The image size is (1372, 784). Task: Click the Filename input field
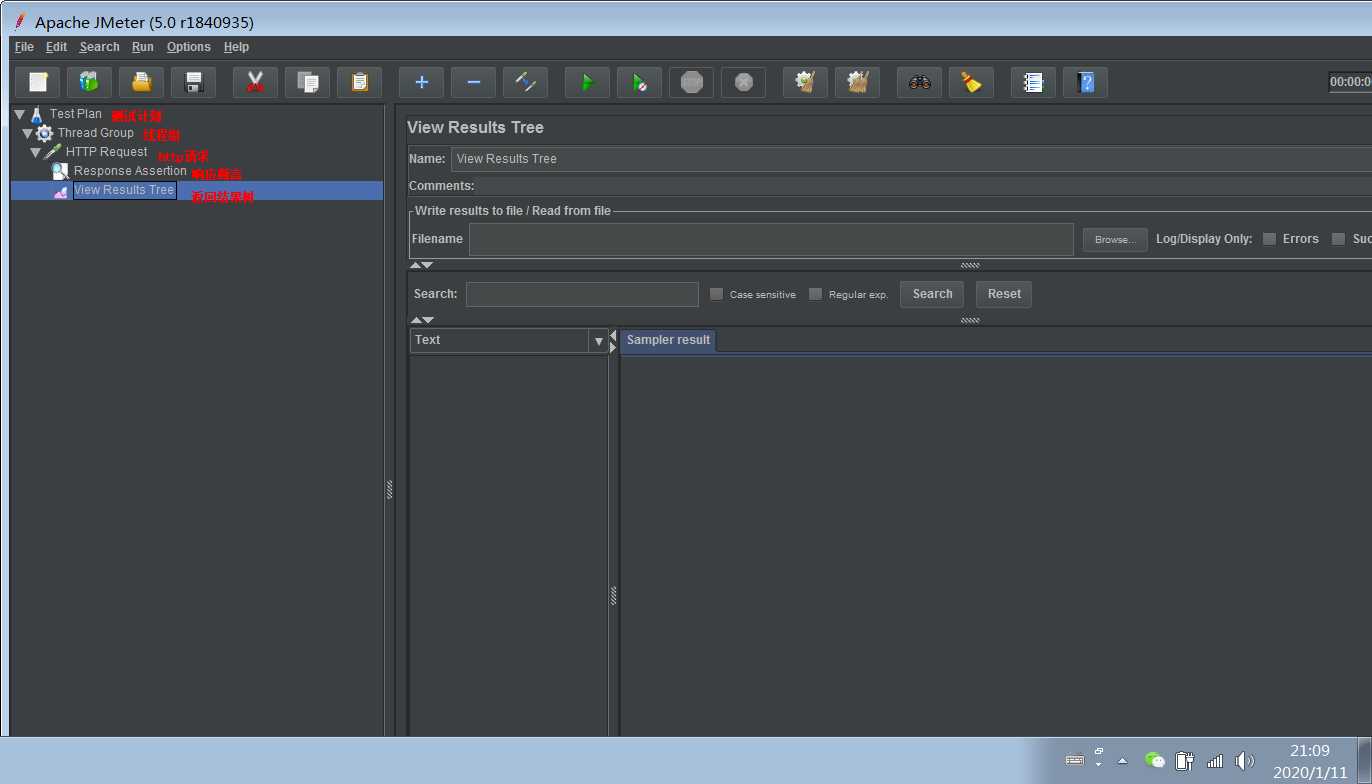(x=771, y=240)
